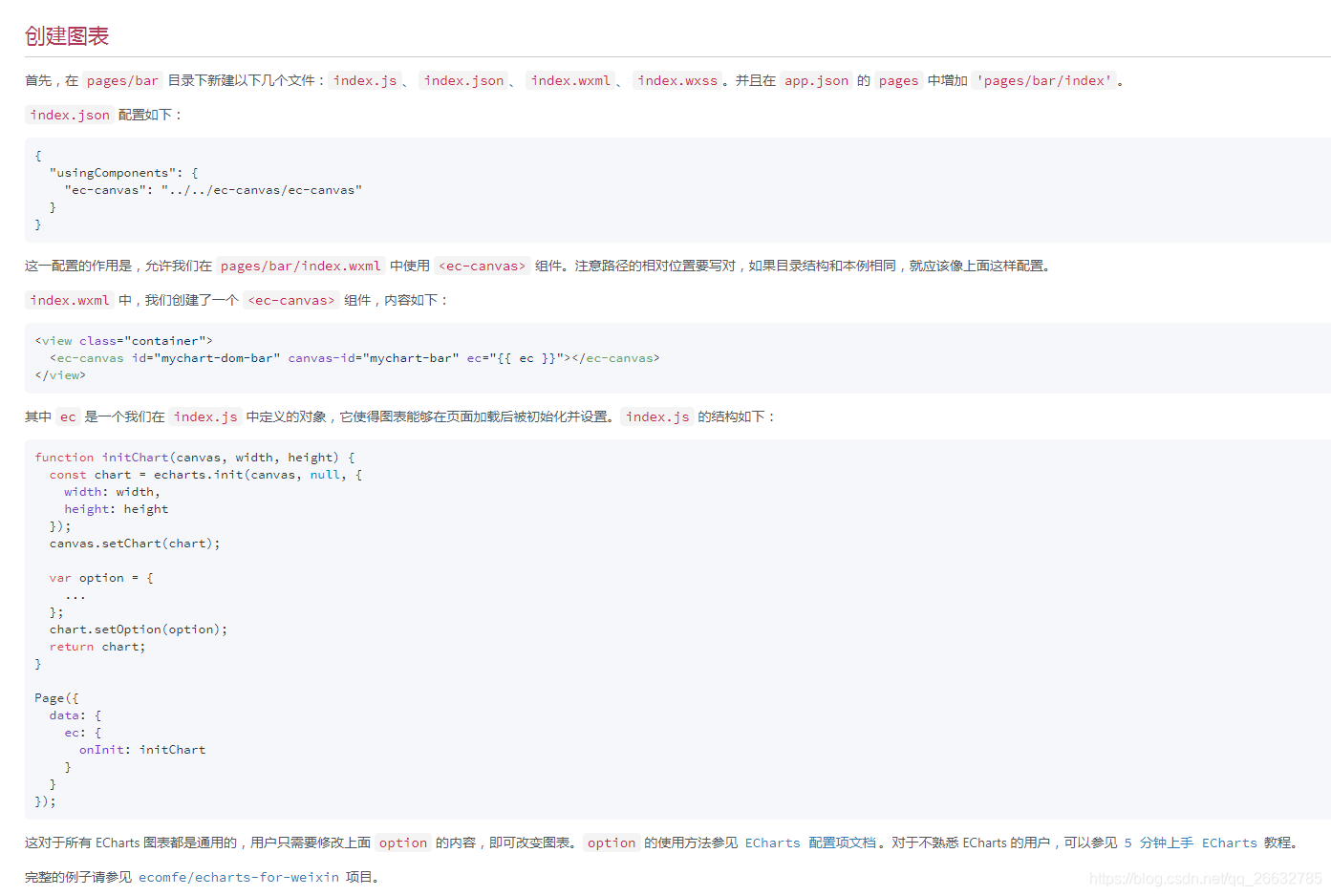
Task: Click the index.json inline code label
Action: coord(463,80)
